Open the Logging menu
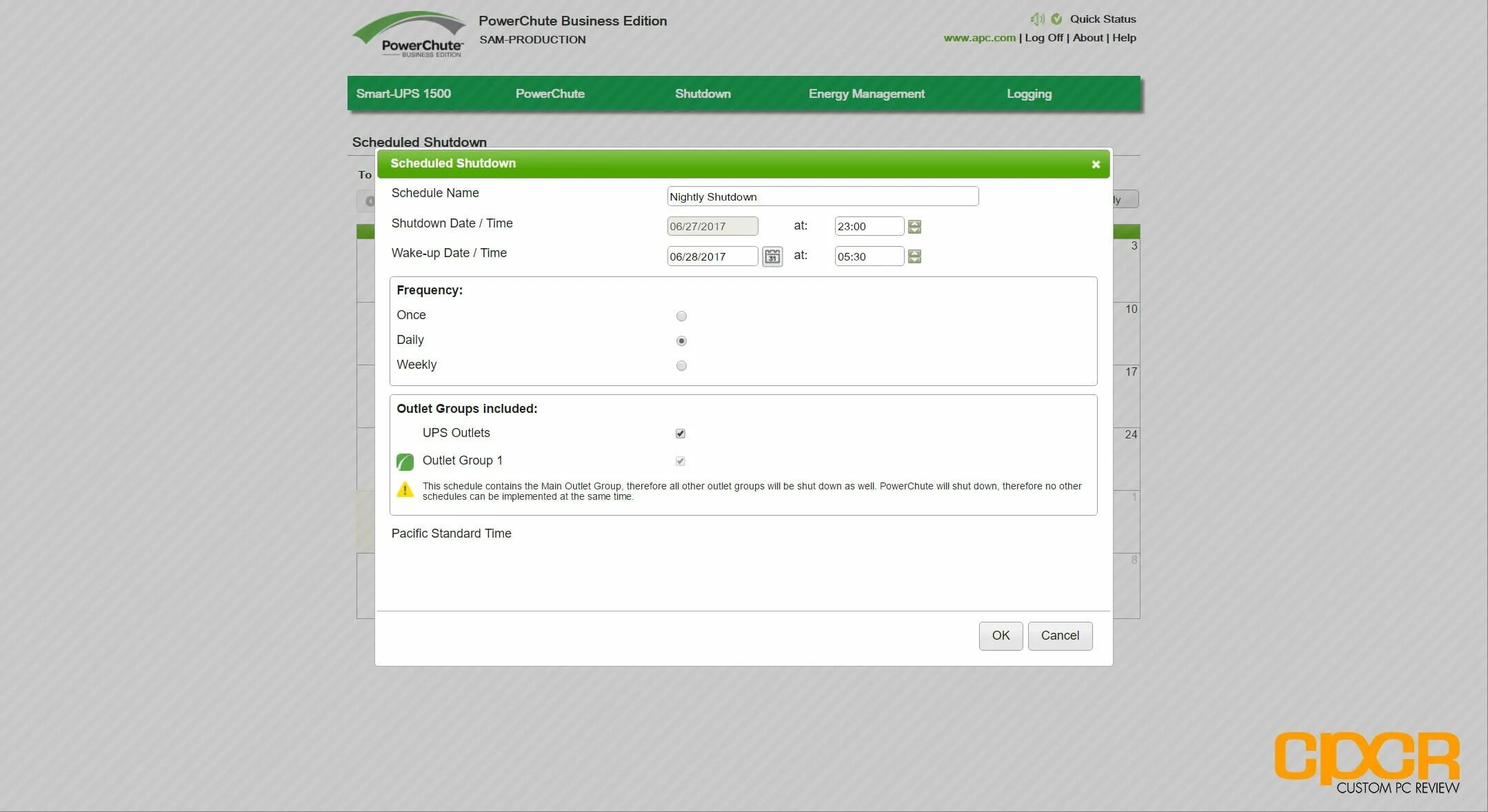Screen dimensions: 1488x812 (x=1029, y=94)
